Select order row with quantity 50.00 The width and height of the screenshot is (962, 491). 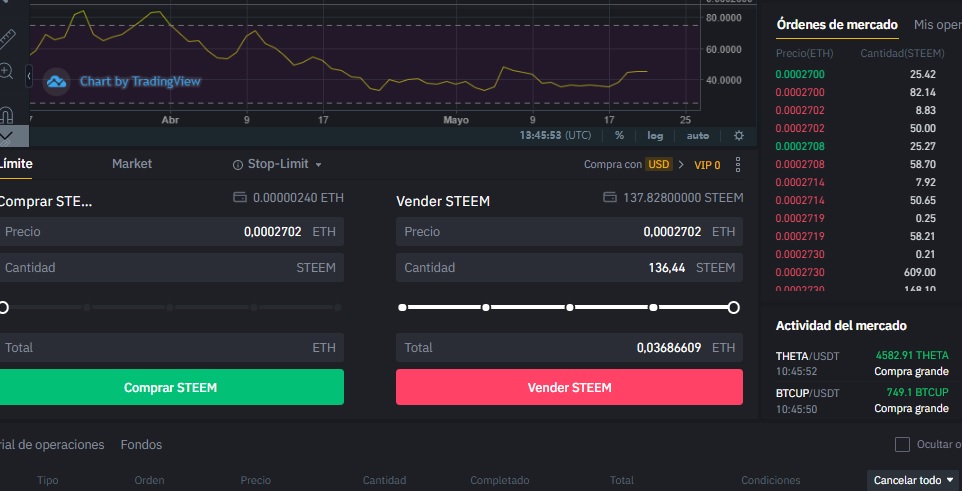[856, 128]
